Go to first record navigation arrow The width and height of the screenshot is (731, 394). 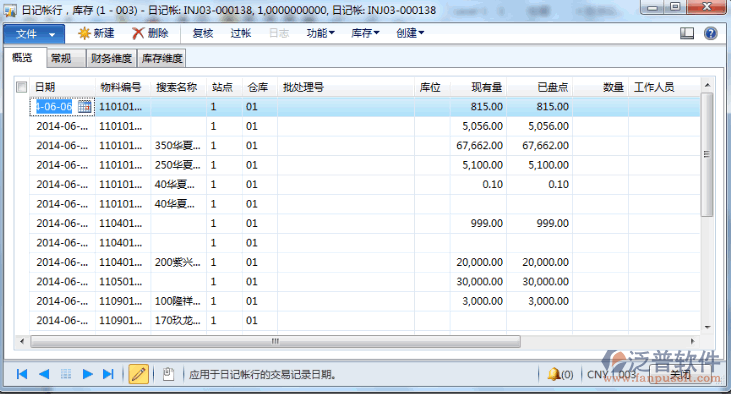click(21, 374)
